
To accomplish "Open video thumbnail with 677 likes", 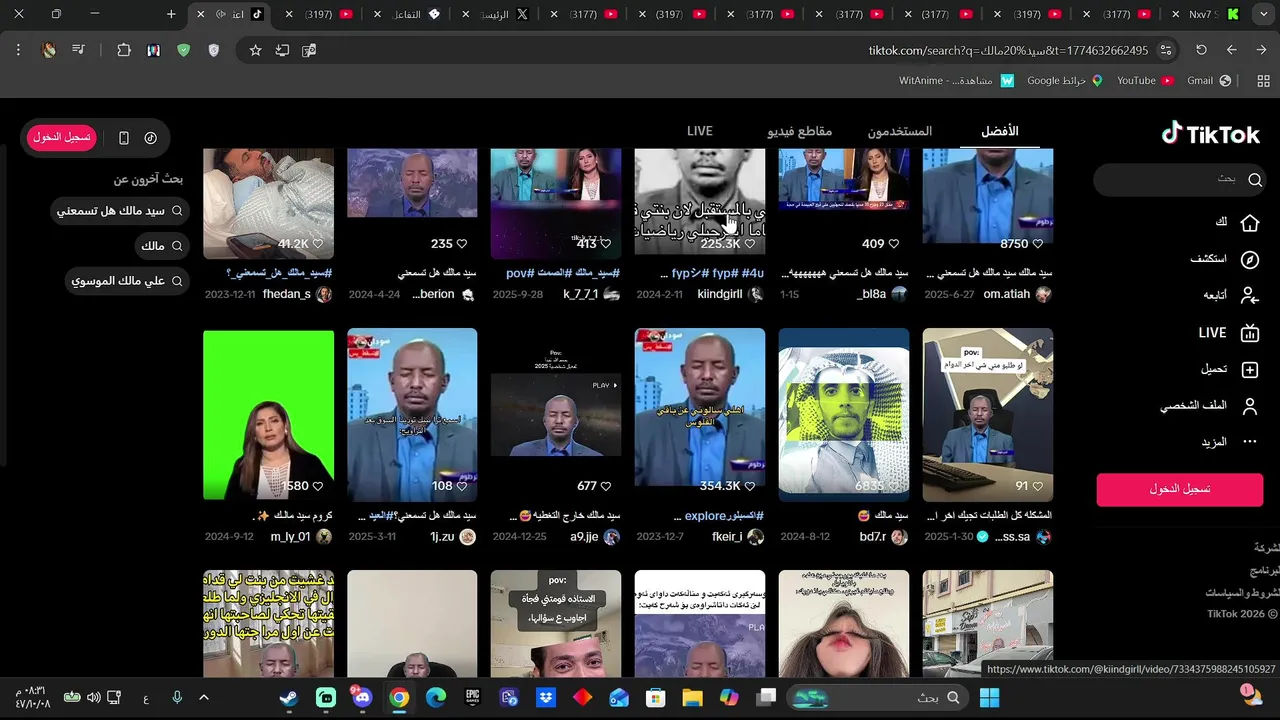I will [x=556, y=414].
